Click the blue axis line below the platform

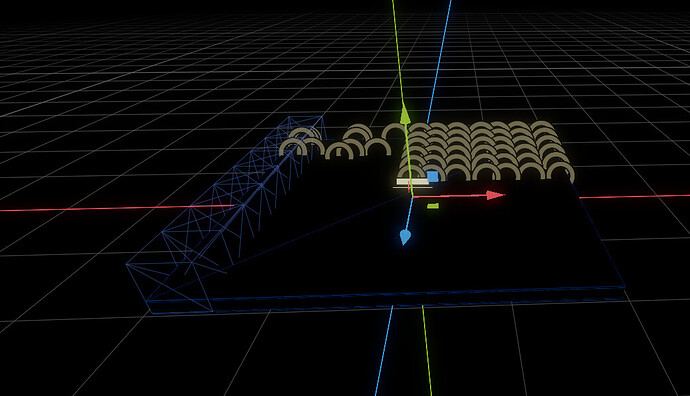tap(384, 351)
